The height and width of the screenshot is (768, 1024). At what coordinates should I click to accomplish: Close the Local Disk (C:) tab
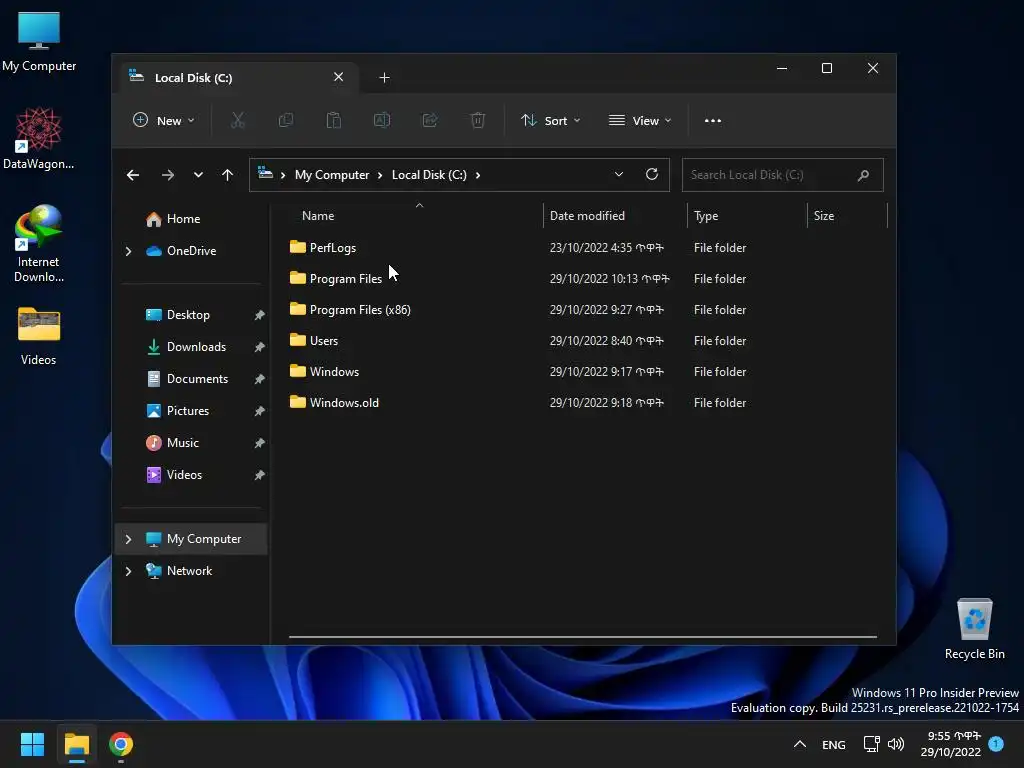pos(338,77)
